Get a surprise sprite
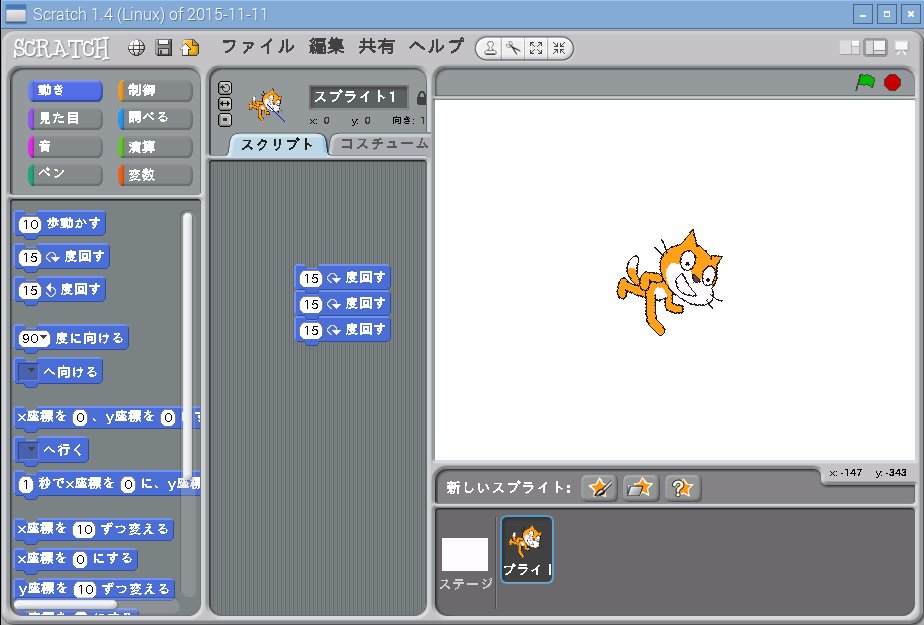The height and width of the screenshot is (625, 924). (x=682, y=488)
